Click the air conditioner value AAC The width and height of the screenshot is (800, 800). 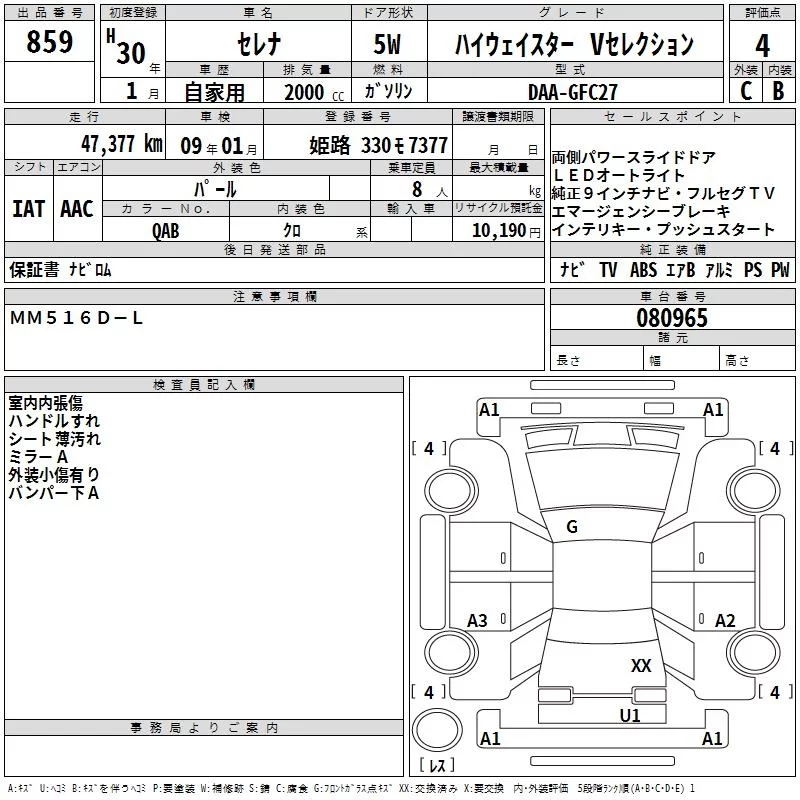pyautogui.click(x=77, y=209)
